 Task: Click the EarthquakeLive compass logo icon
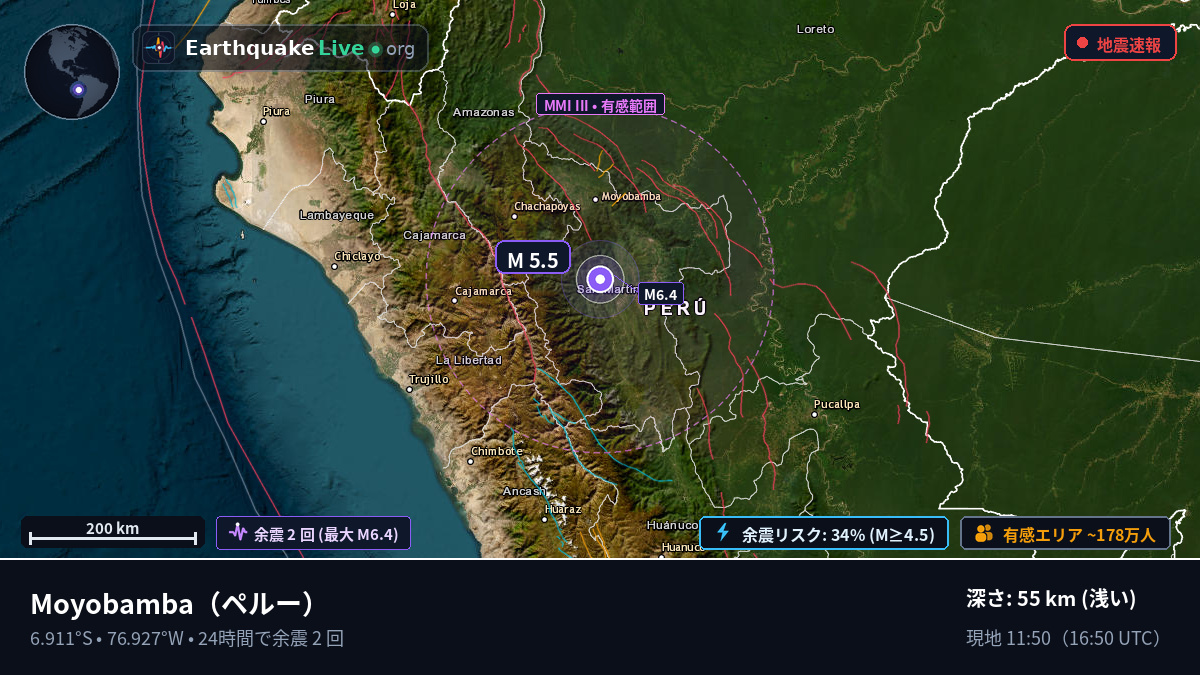coord(158,48)
